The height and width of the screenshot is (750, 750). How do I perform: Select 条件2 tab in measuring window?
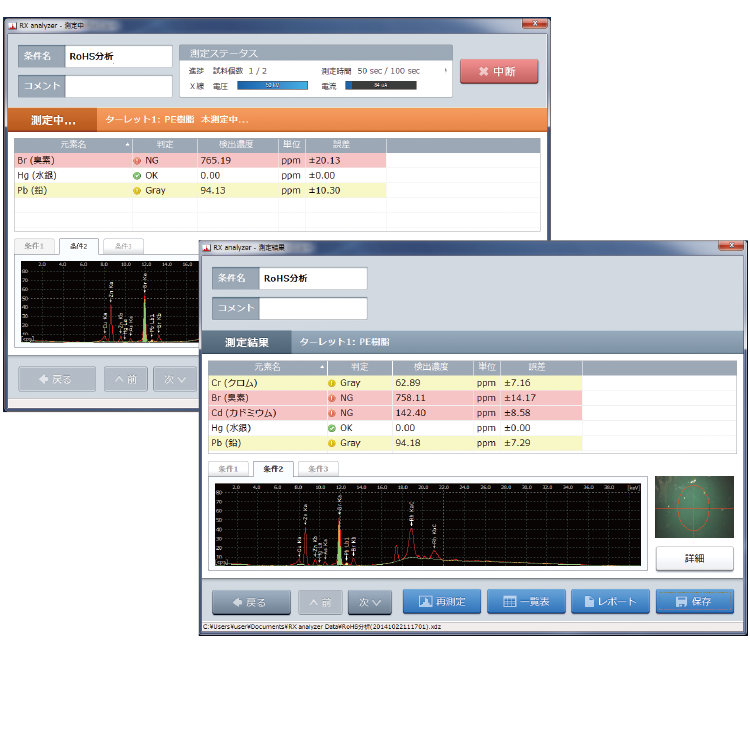pos(79,246)
